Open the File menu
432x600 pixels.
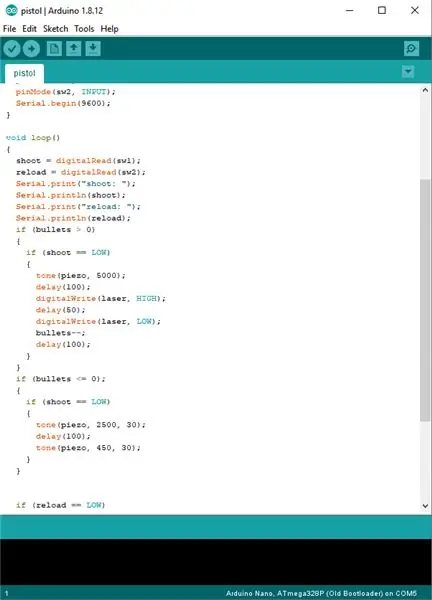click(10, 29)
